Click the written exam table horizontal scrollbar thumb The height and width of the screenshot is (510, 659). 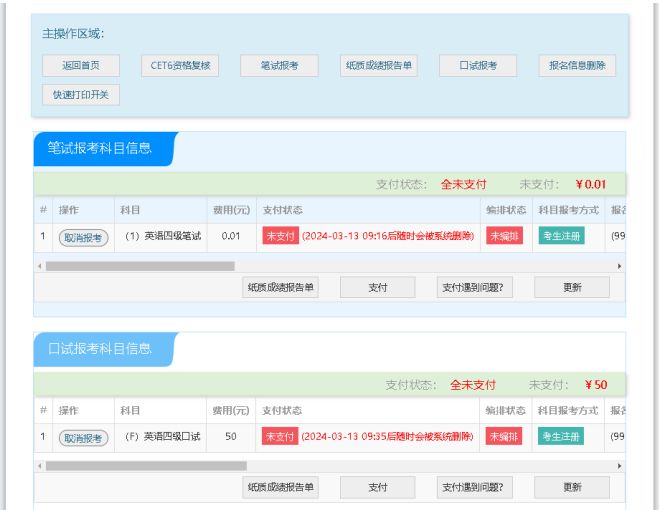pos(140,266)
